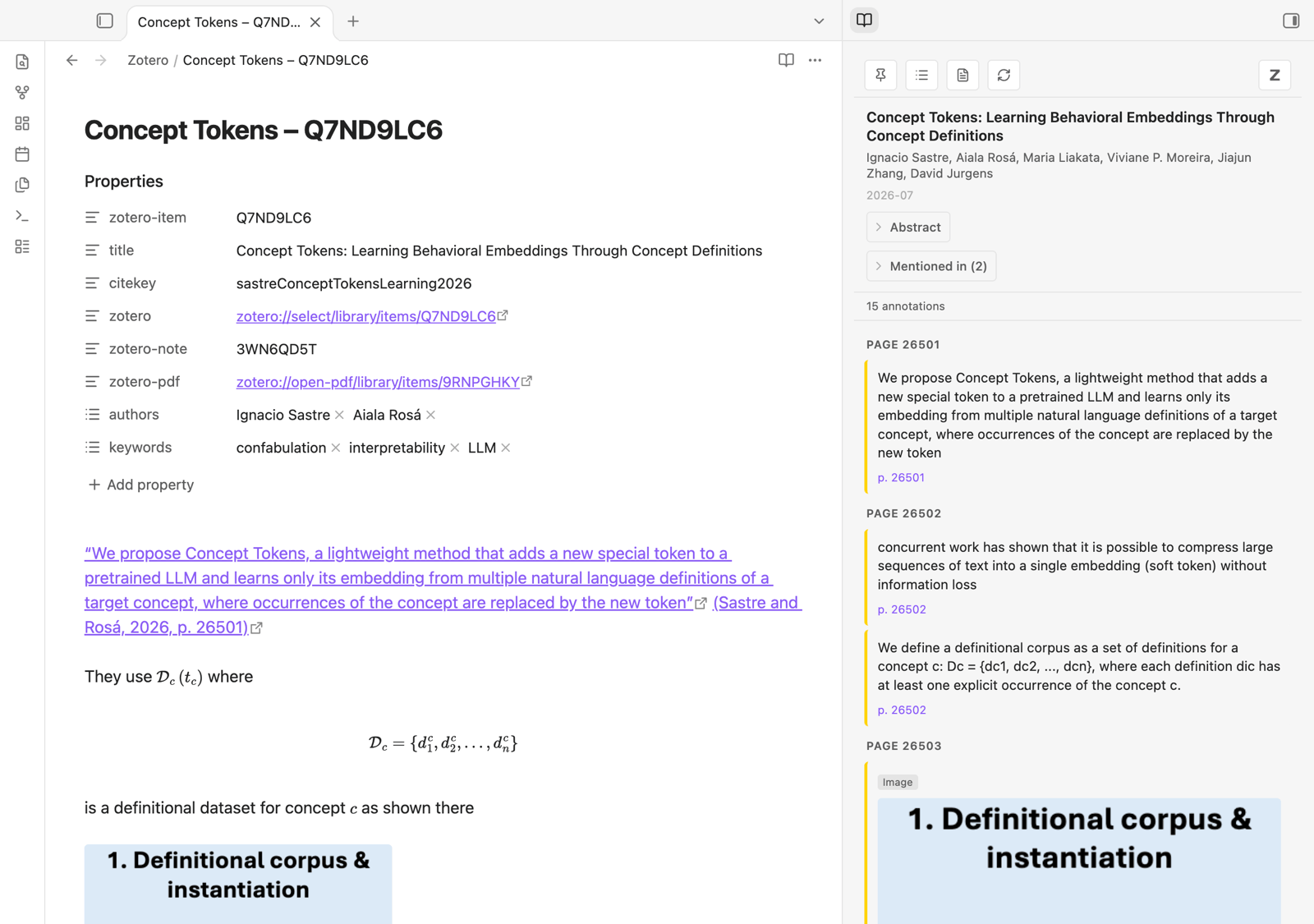The height and width of the screenshot is (924, 1314).
Task: Click the list view icon in Zotero panel
Action: pos(921,75)
